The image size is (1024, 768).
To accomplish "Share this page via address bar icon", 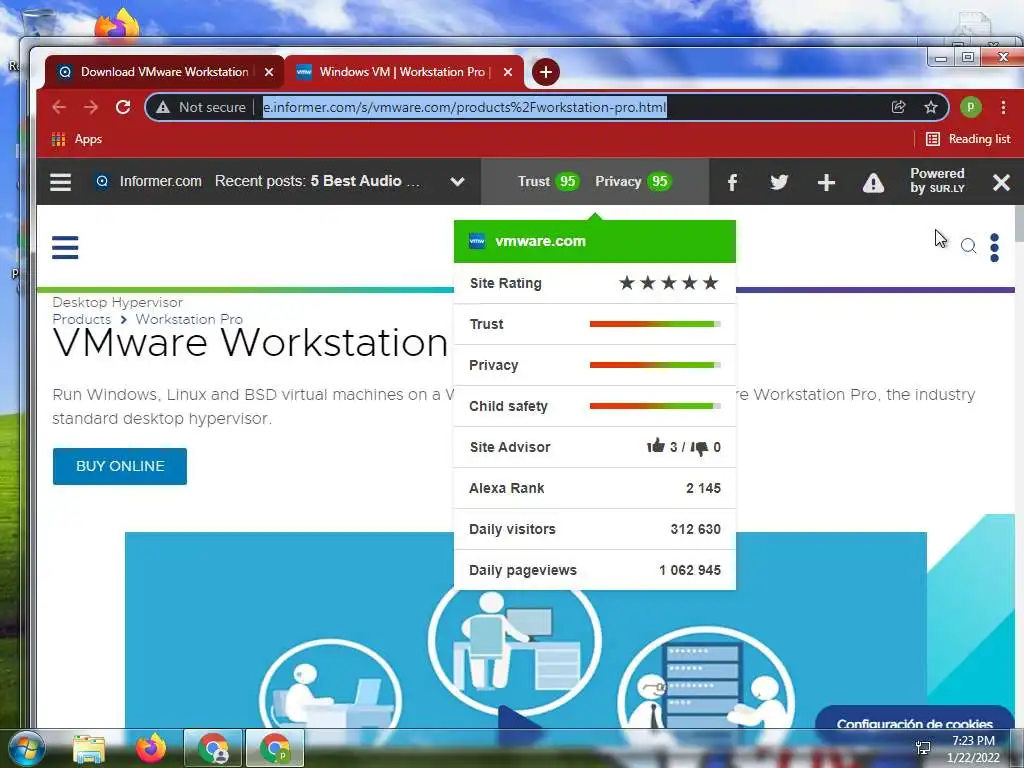I will click(899, 107).
